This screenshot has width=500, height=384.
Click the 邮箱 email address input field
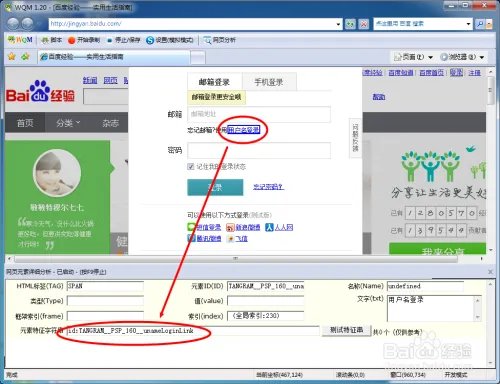point(259,114)
